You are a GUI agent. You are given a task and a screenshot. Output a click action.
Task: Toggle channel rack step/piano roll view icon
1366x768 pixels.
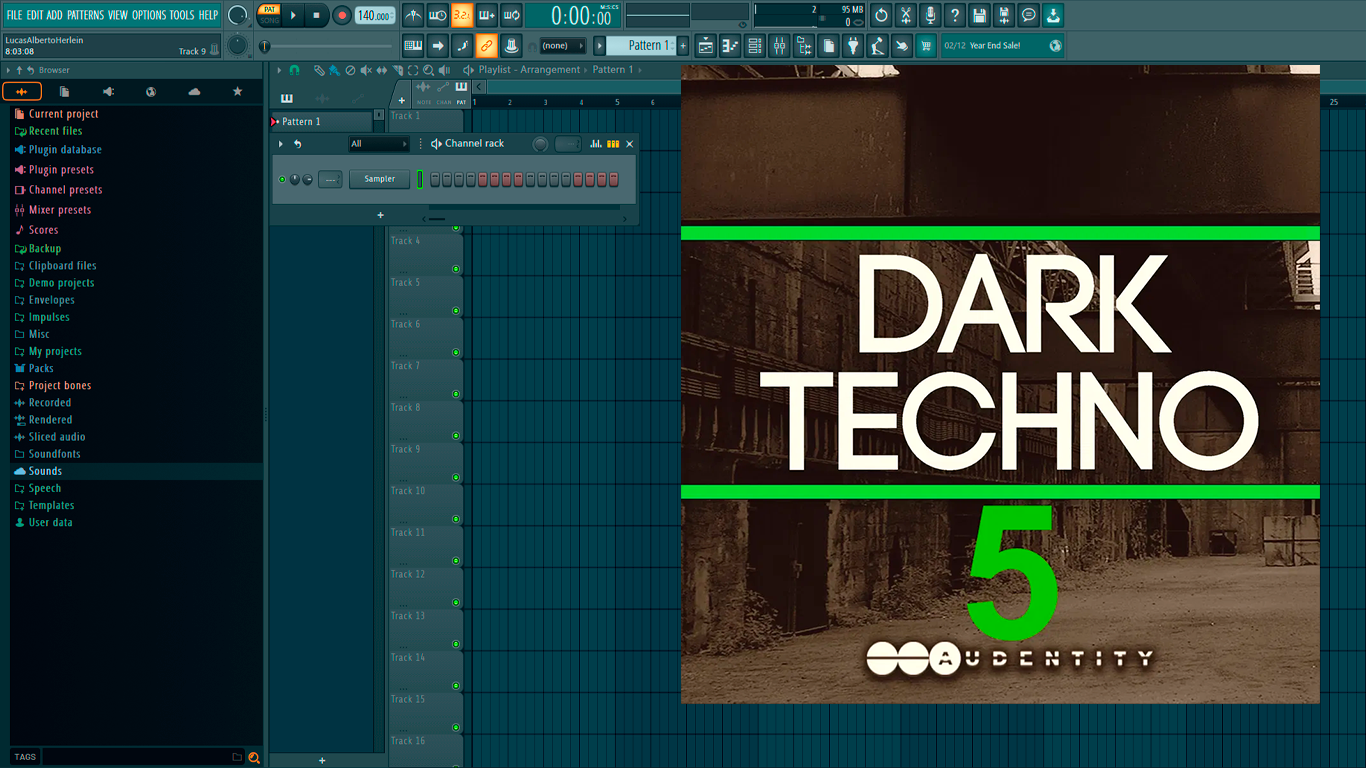point(613,144)
